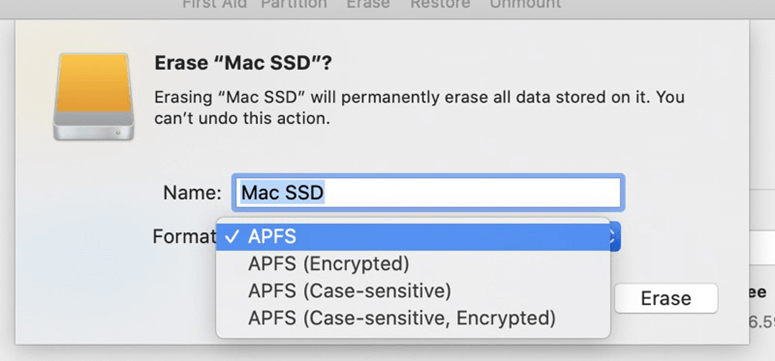Click the Name: field label
The height and width of the screenshot is (361, 775).
192,193
